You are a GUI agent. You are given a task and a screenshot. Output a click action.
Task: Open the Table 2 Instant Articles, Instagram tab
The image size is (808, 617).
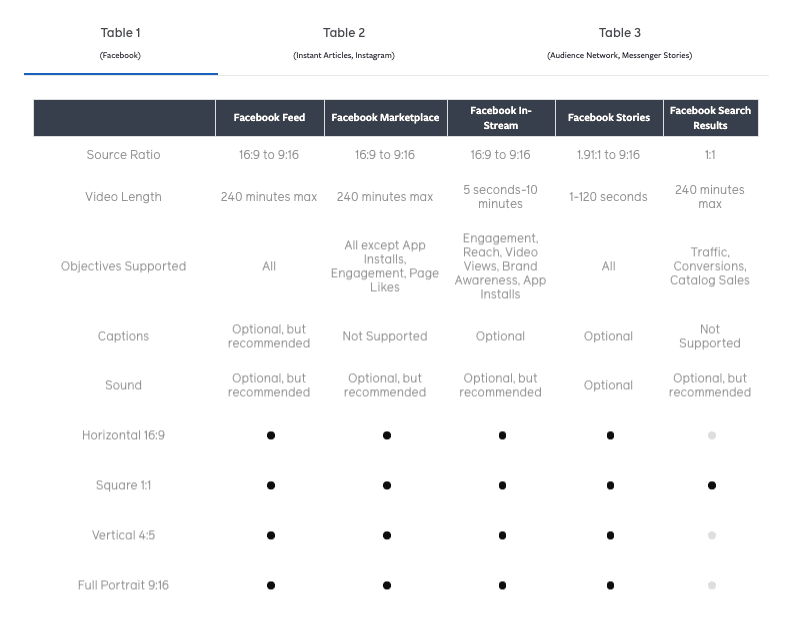(x=344, y=43)
